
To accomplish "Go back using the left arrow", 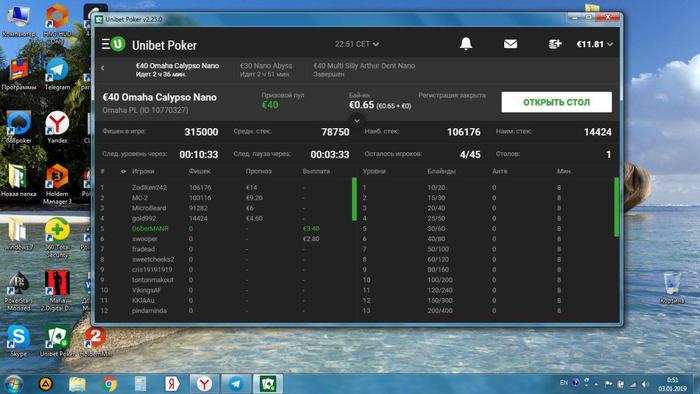I will point(103,68).
